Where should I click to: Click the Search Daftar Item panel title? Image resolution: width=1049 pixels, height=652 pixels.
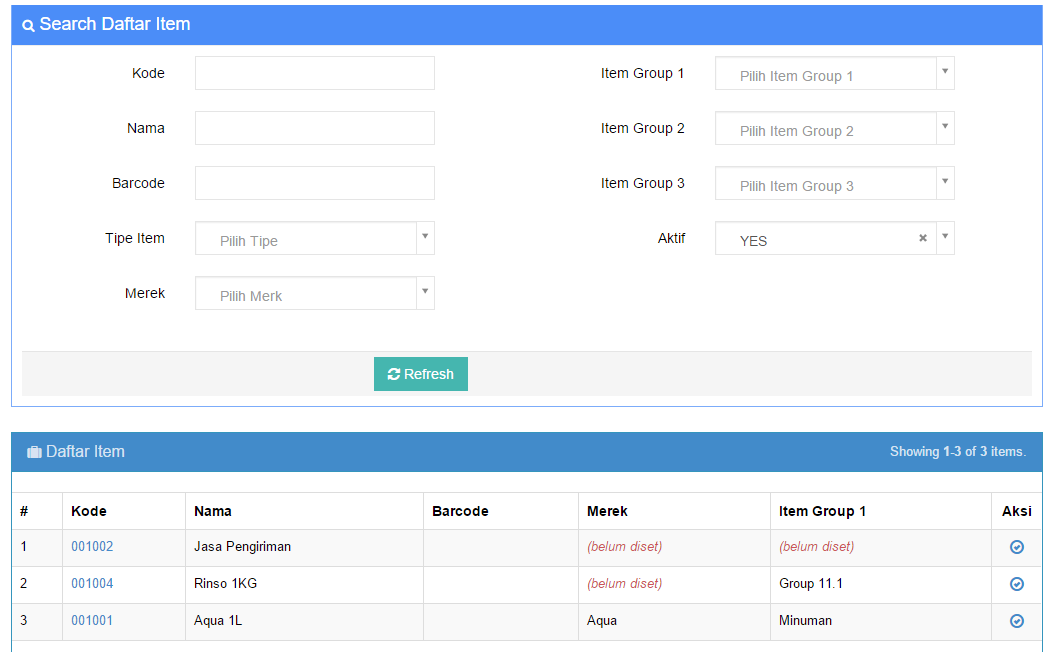click(115, 24)
